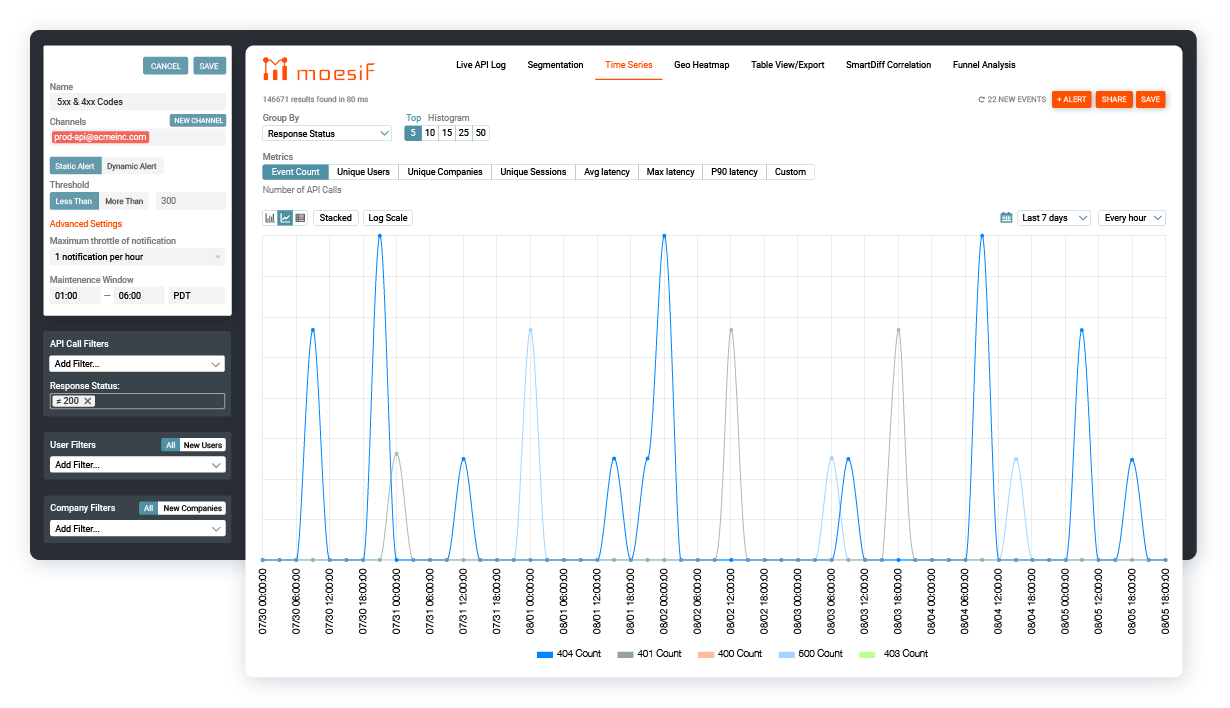The width and height of the screenshot is (1230, 708).
Task: Remove the ≠ 200 response status filter
Action: 88,401
